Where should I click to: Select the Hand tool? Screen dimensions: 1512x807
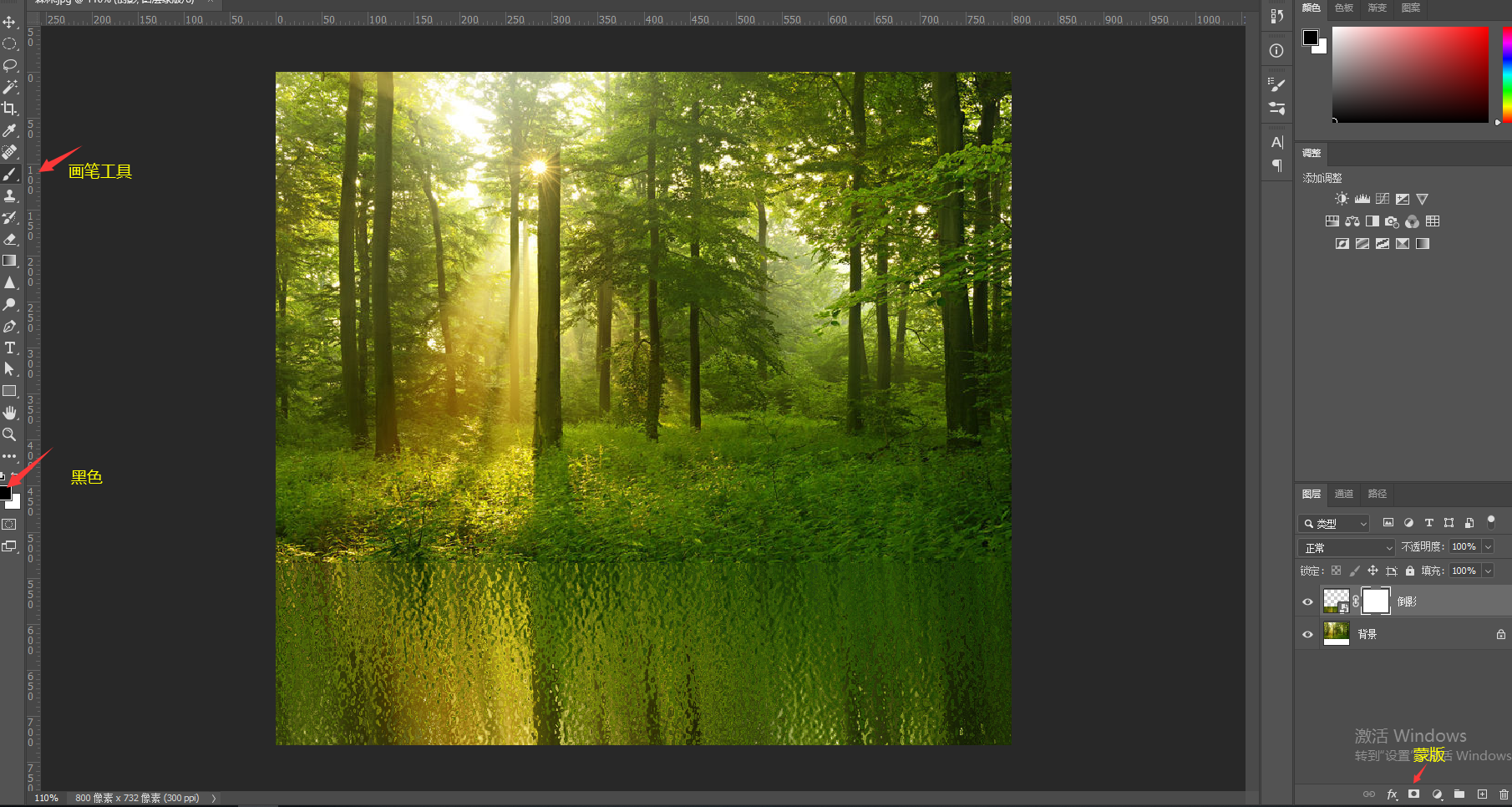coord(10,413)
